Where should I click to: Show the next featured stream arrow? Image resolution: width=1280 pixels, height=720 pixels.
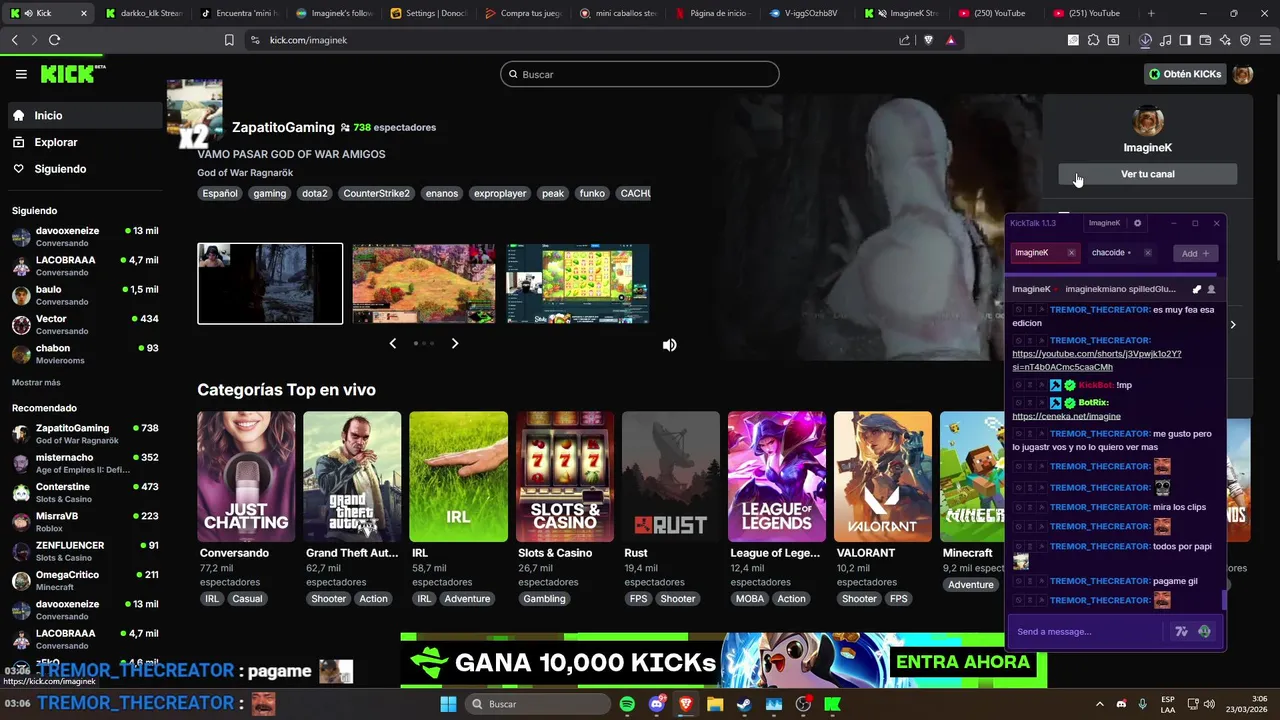455,343
